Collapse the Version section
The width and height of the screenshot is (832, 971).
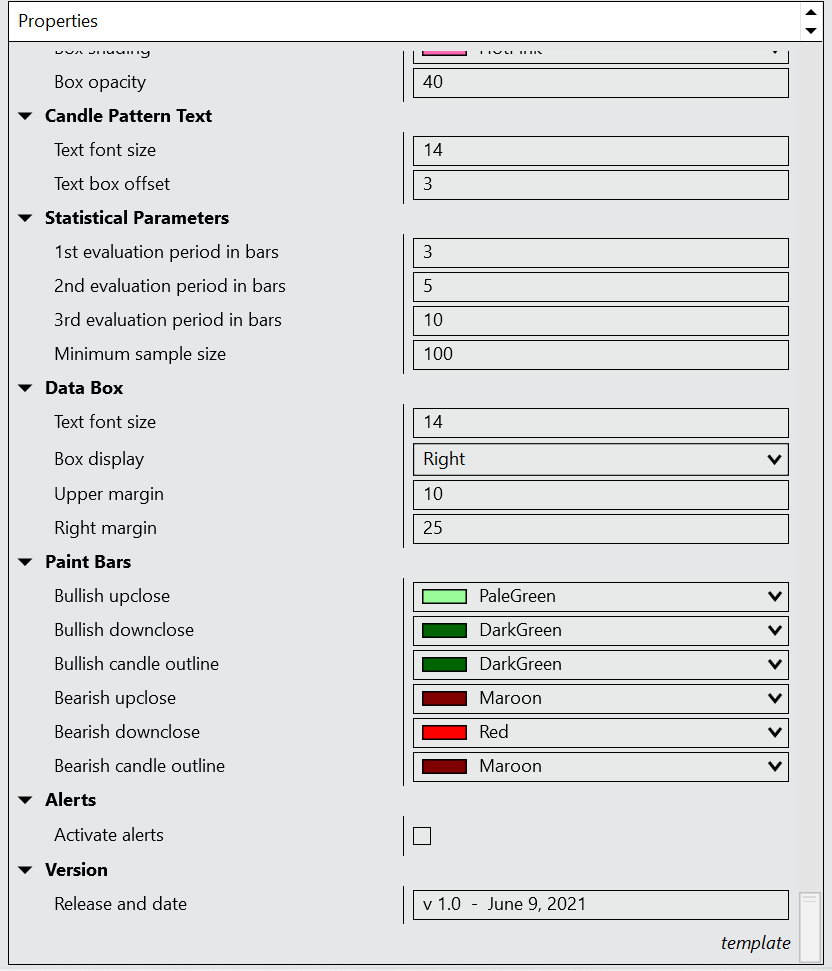pos(26,870)
